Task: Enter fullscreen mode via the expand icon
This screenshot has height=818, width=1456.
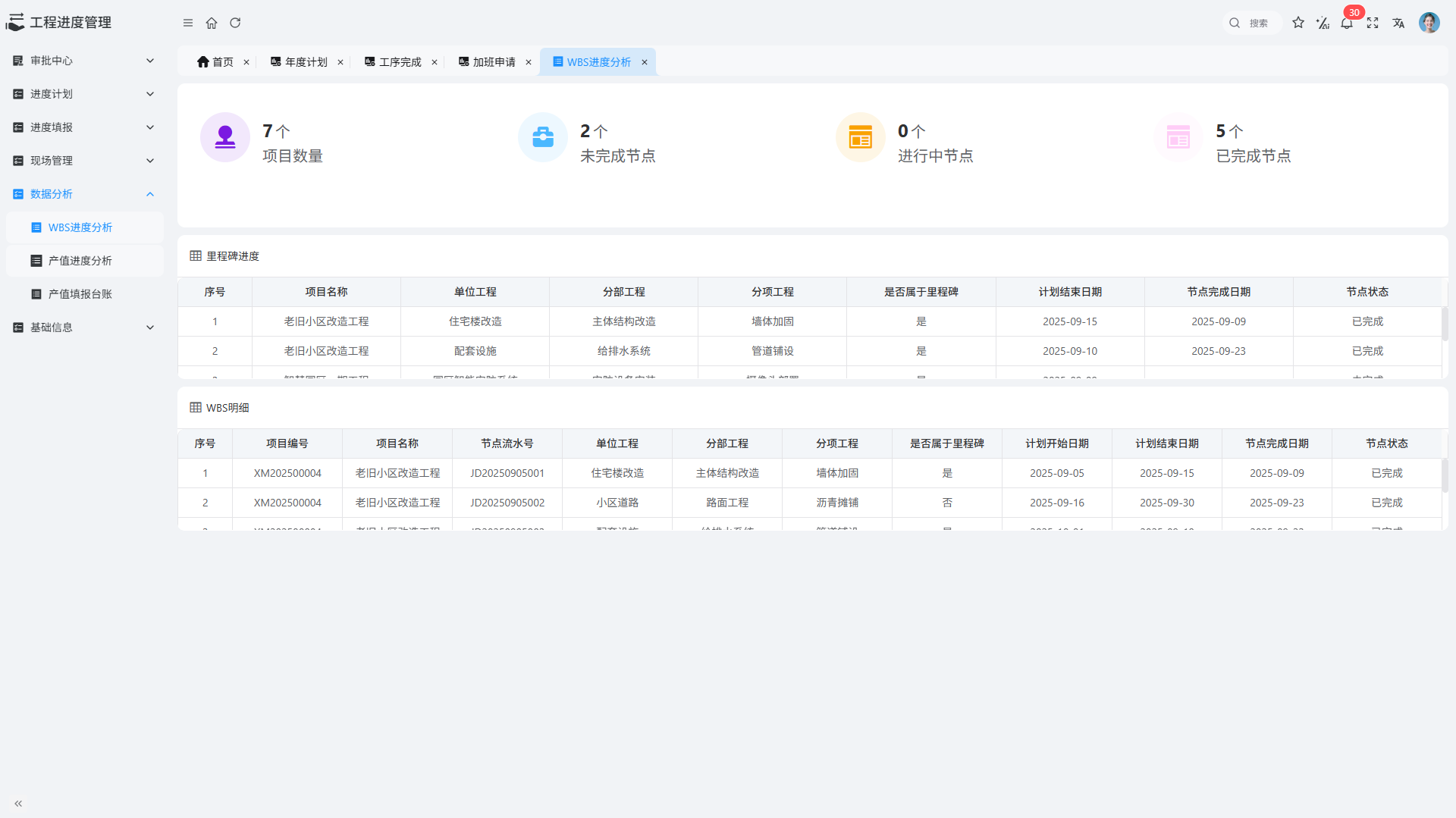Action: (1373, 23)
